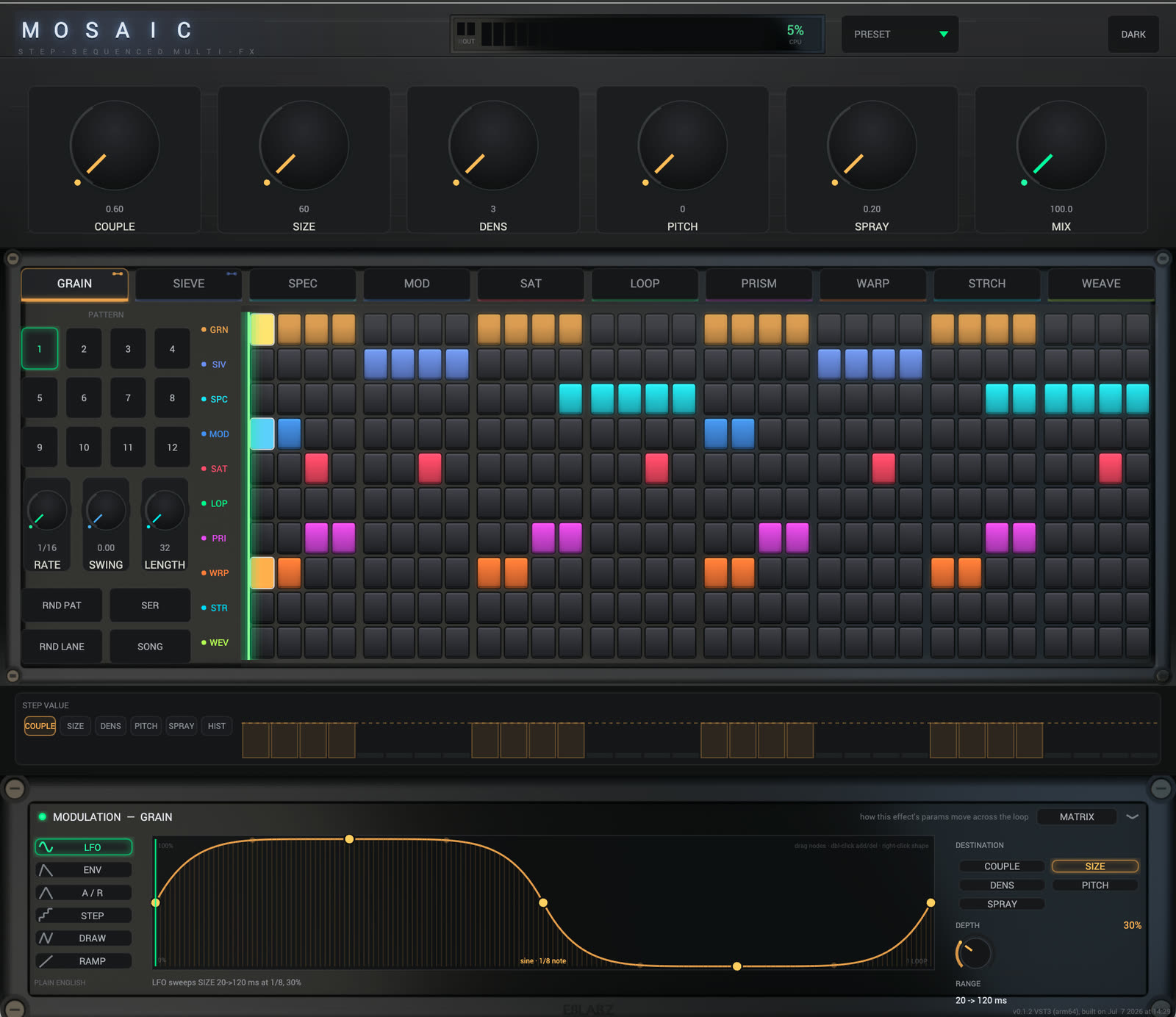Screen dimensions: 1176x1017
Task: Click the green PRESET dropdown arrow
Action: click(944, 35)
